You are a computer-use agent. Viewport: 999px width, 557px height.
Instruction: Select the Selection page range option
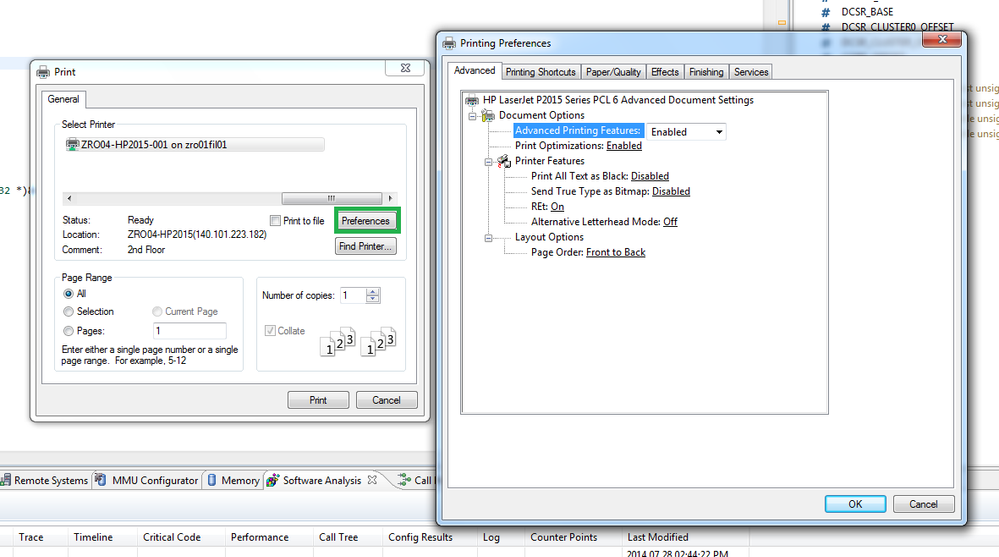(x=68, y=311)
